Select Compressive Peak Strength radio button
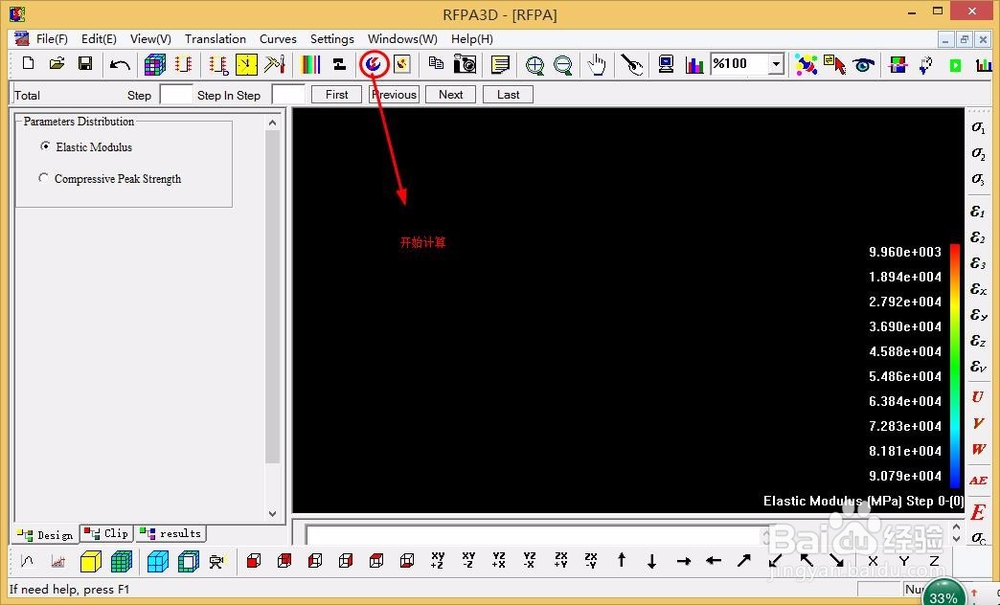The height and width of the screenshot is (605, 1000). [x=43, y=178]
